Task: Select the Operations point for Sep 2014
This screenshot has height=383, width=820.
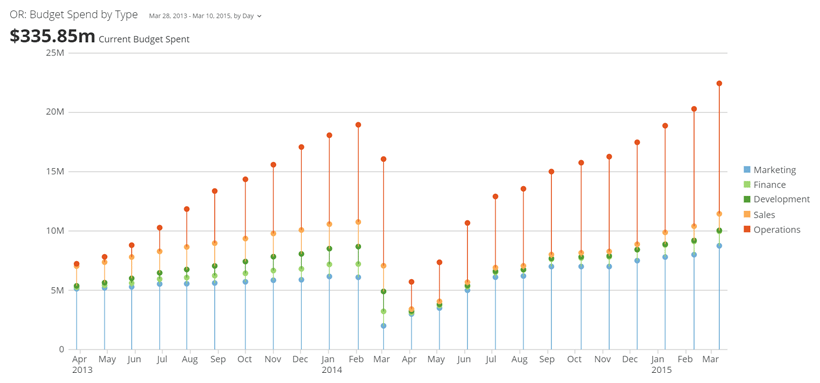Action: click(x=551, y=171)
